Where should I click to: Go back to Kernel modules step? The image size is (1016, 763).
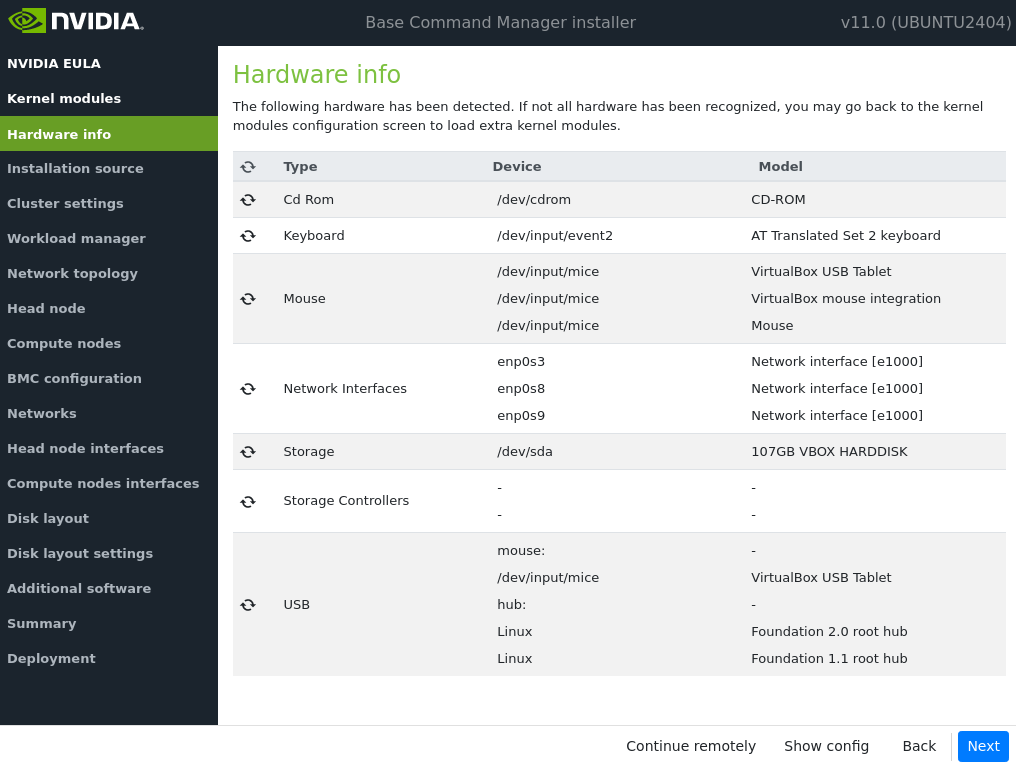[x=109, y=98]
